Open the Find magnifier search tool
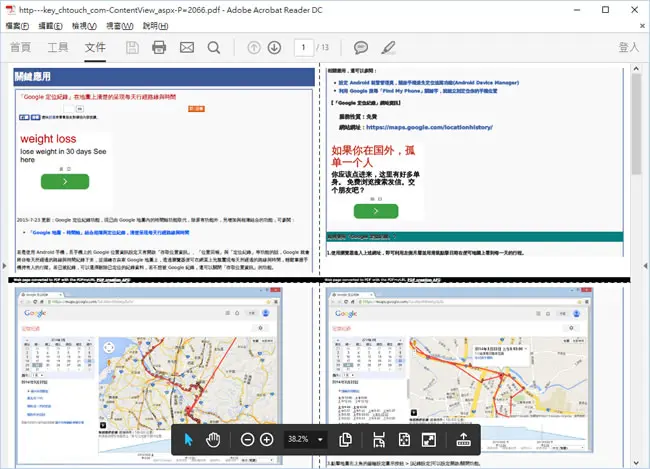 (214, 48)
